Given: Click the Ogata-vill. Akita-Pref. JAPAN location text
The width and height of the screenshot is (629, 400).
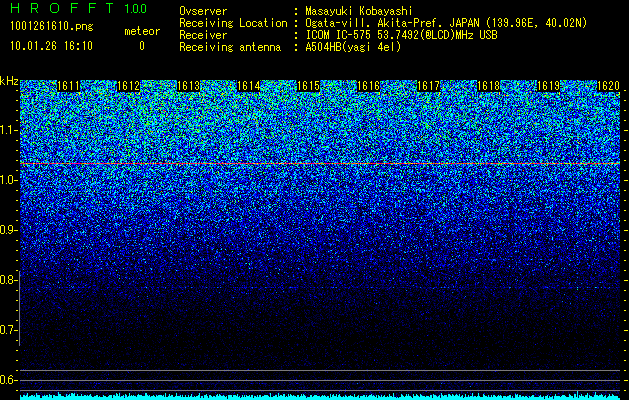Looking at the screenshot, I should [446, 23].
